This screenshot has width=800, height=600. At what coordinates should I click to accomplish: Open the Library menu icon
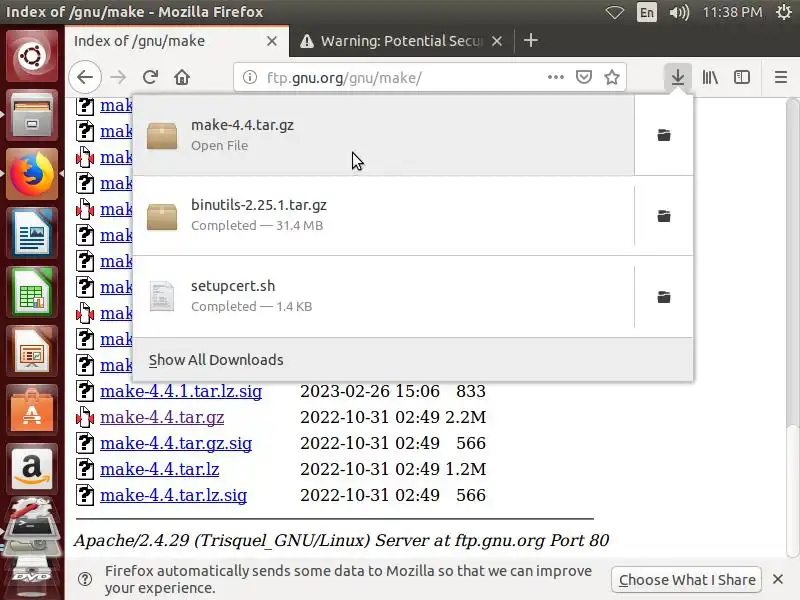[710, 78]
